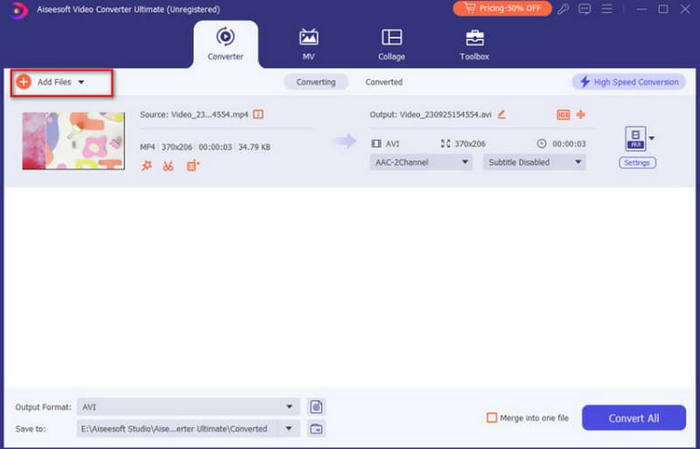Open the scissors cut tool

pyautogui.click(x=168, y=166)
